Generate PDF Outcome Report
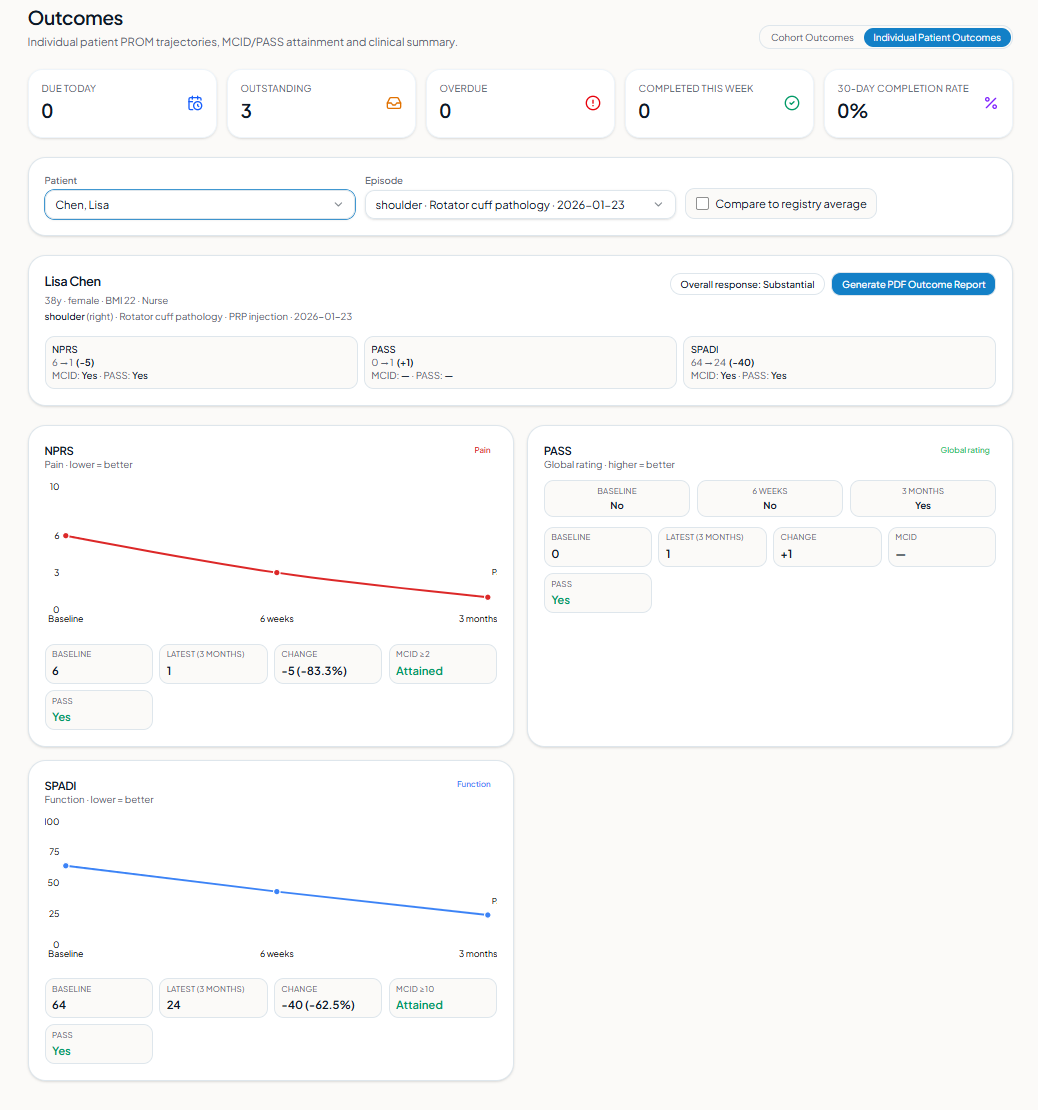Viewport: 1038px width, 1110px height. pos(913,285)
